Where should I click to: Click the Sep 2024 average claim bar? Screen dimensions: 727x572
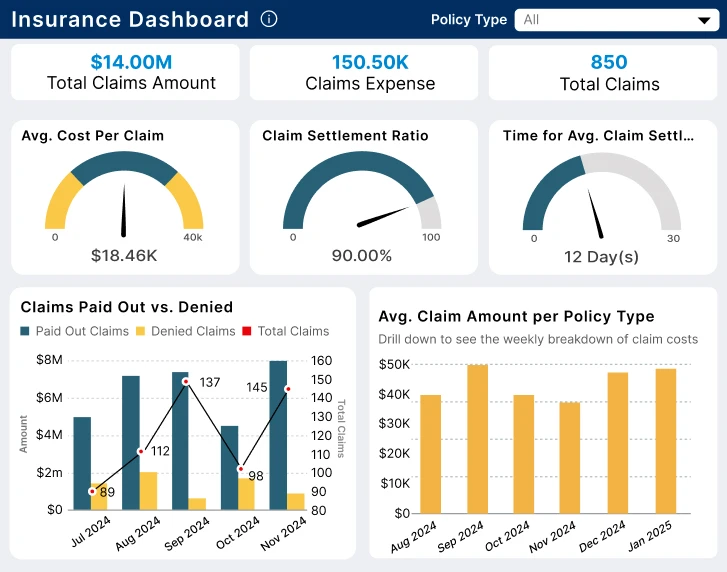click(x=477, y=438)
